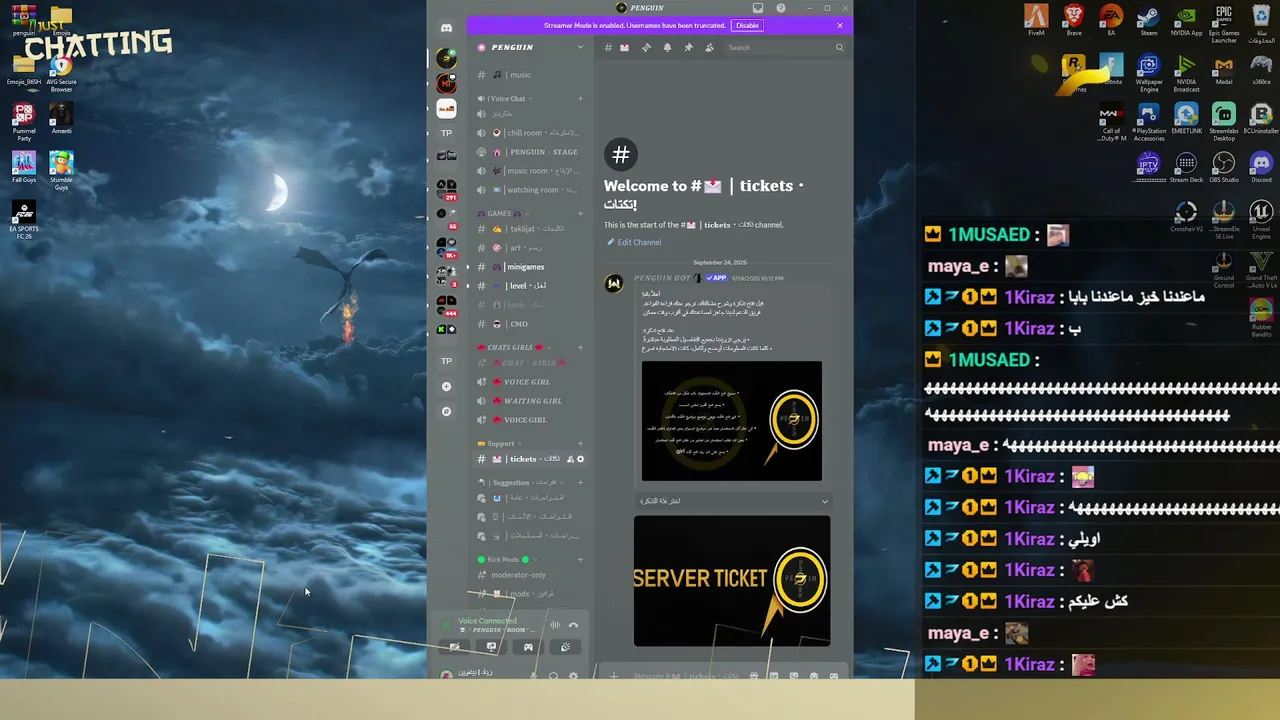1280x720 pixels.
Task: Open NVIDIA App desktop icon
Action: tap(1186, 20)
